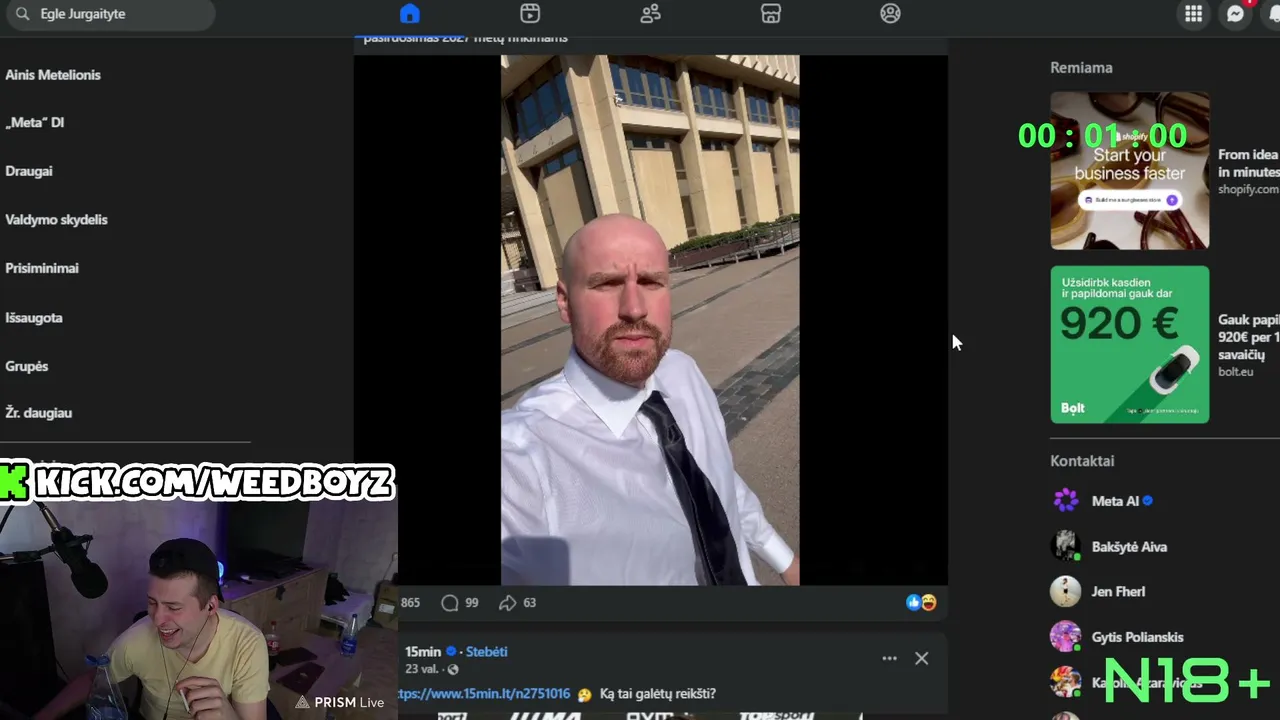Open Ainis Metelionis profile in sidebar
This screenshot has height=720, width=1280.
pyautogui.click(x=53, y=75)
